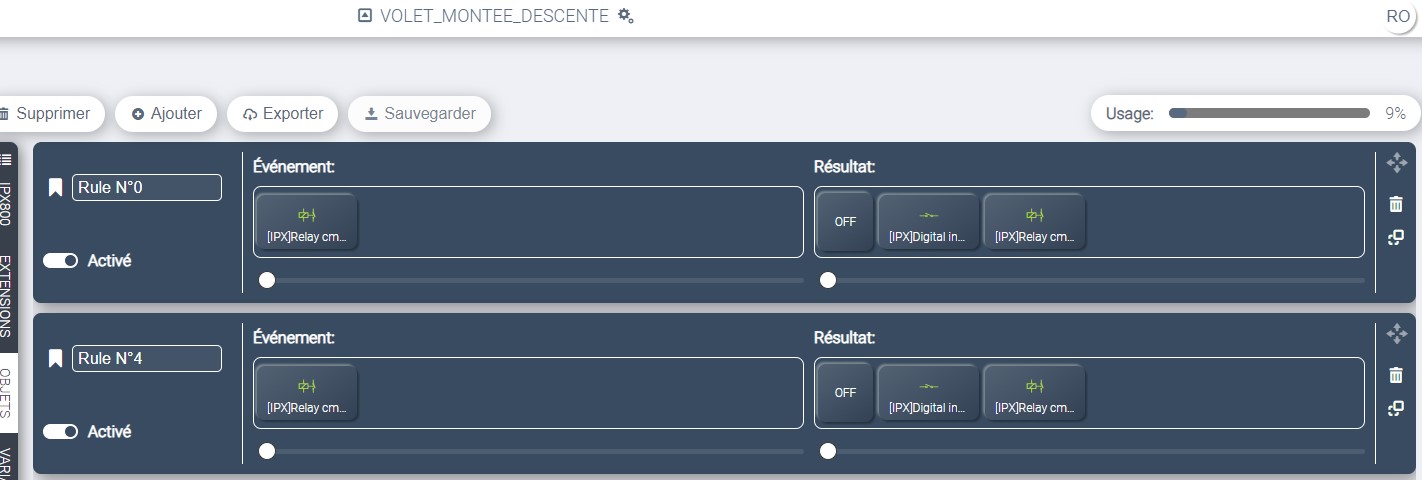
Task: Open the EXTENSIONS side tab
Action: (x=6, y=297)
